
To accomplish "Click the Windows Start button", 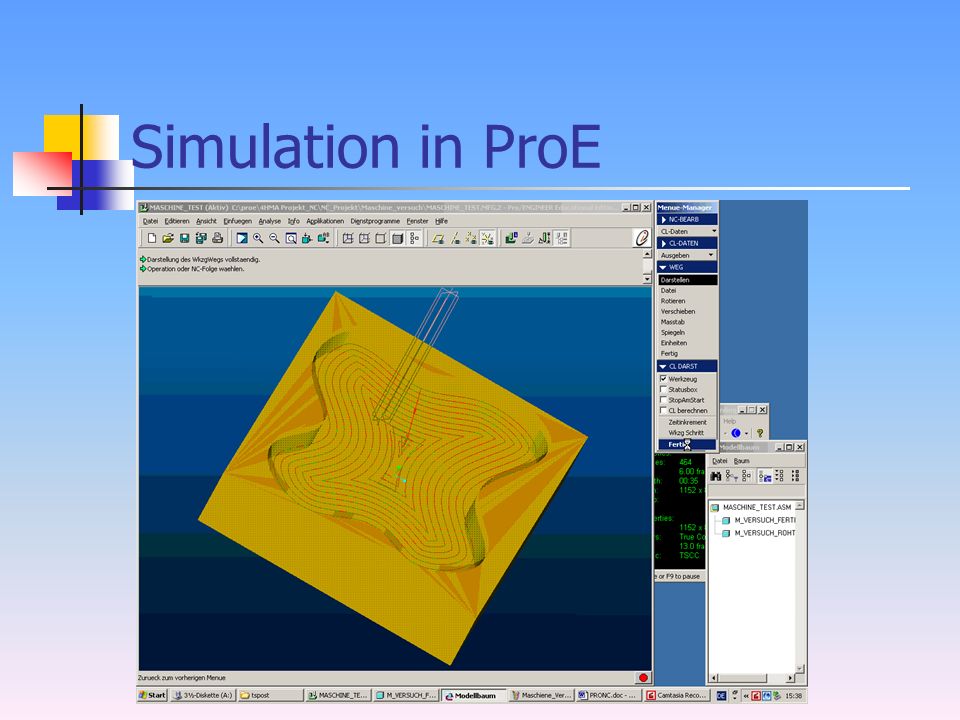I will [152, 696].
